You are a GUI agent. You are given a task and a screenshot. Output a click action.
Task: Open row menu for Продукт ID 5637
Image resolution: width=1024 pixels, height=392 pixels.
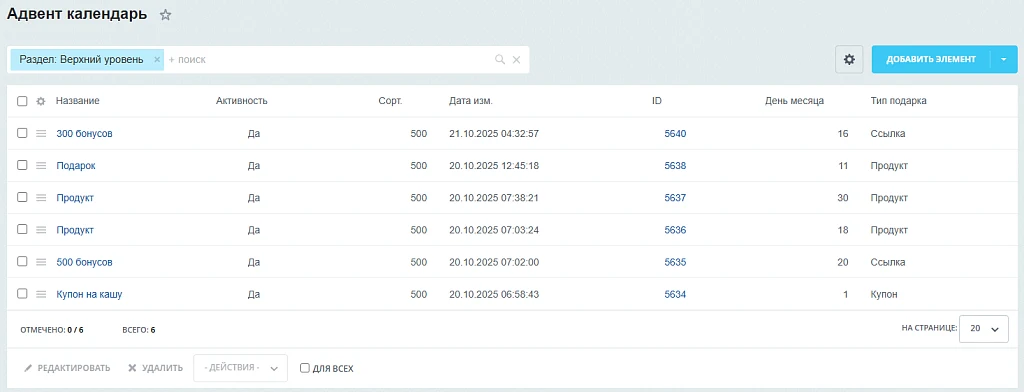[x=41, y=197]
